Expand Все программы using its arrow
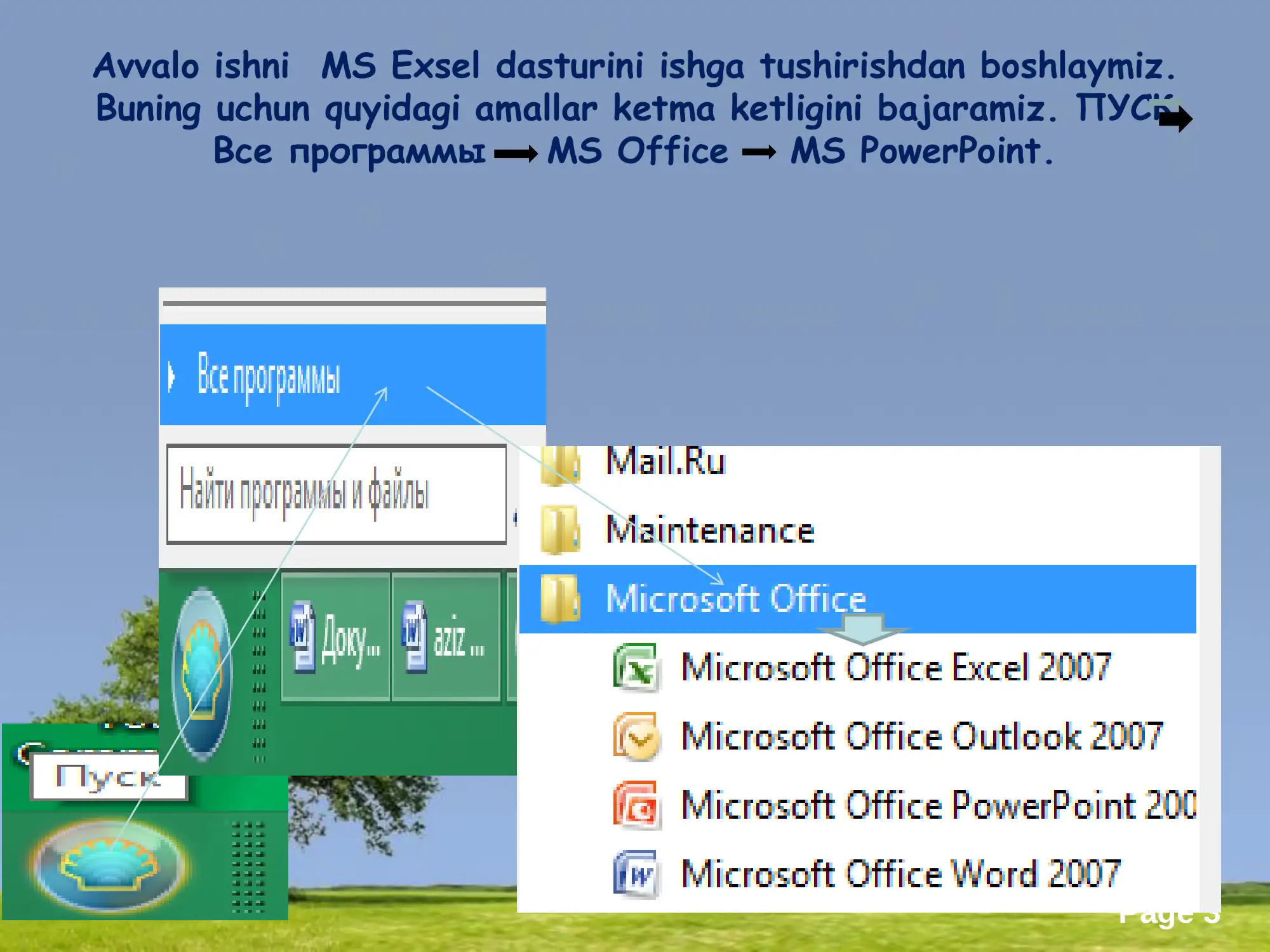 [x=171, y=376]
